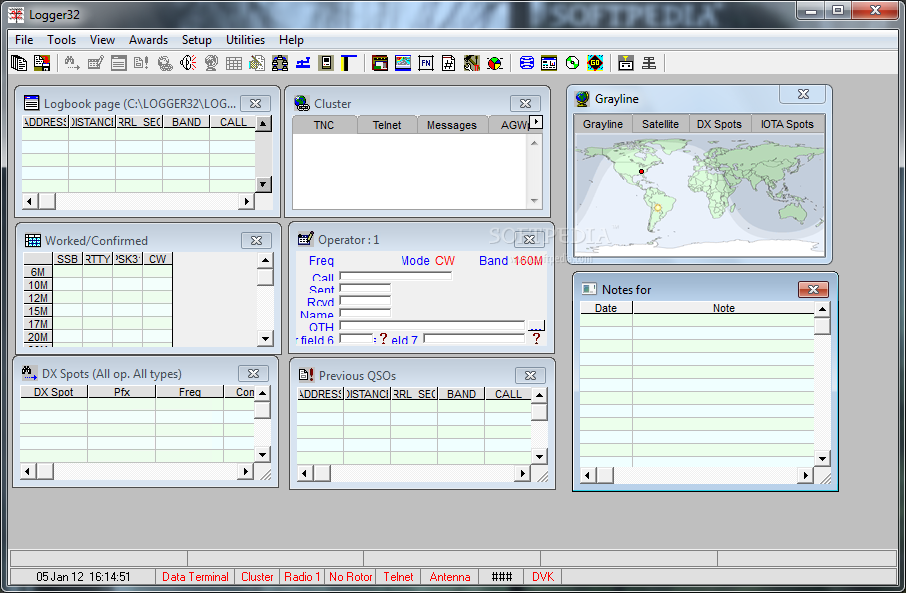906x593 pixels.
Task: Click the logbook entry pencil toolbar icon
Action: point(95,63)
